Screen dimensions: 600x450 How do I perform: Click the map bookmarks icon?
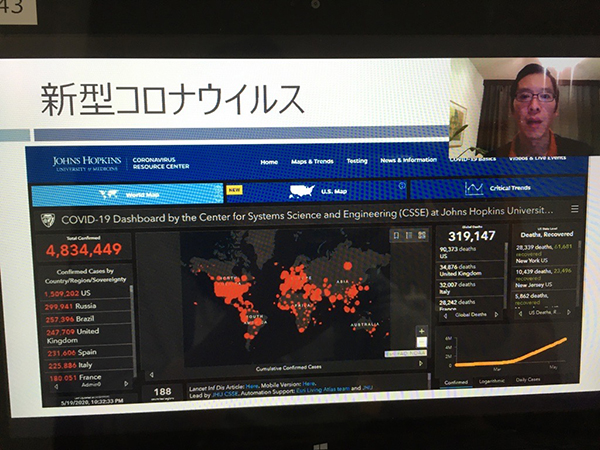pos(396,235)
